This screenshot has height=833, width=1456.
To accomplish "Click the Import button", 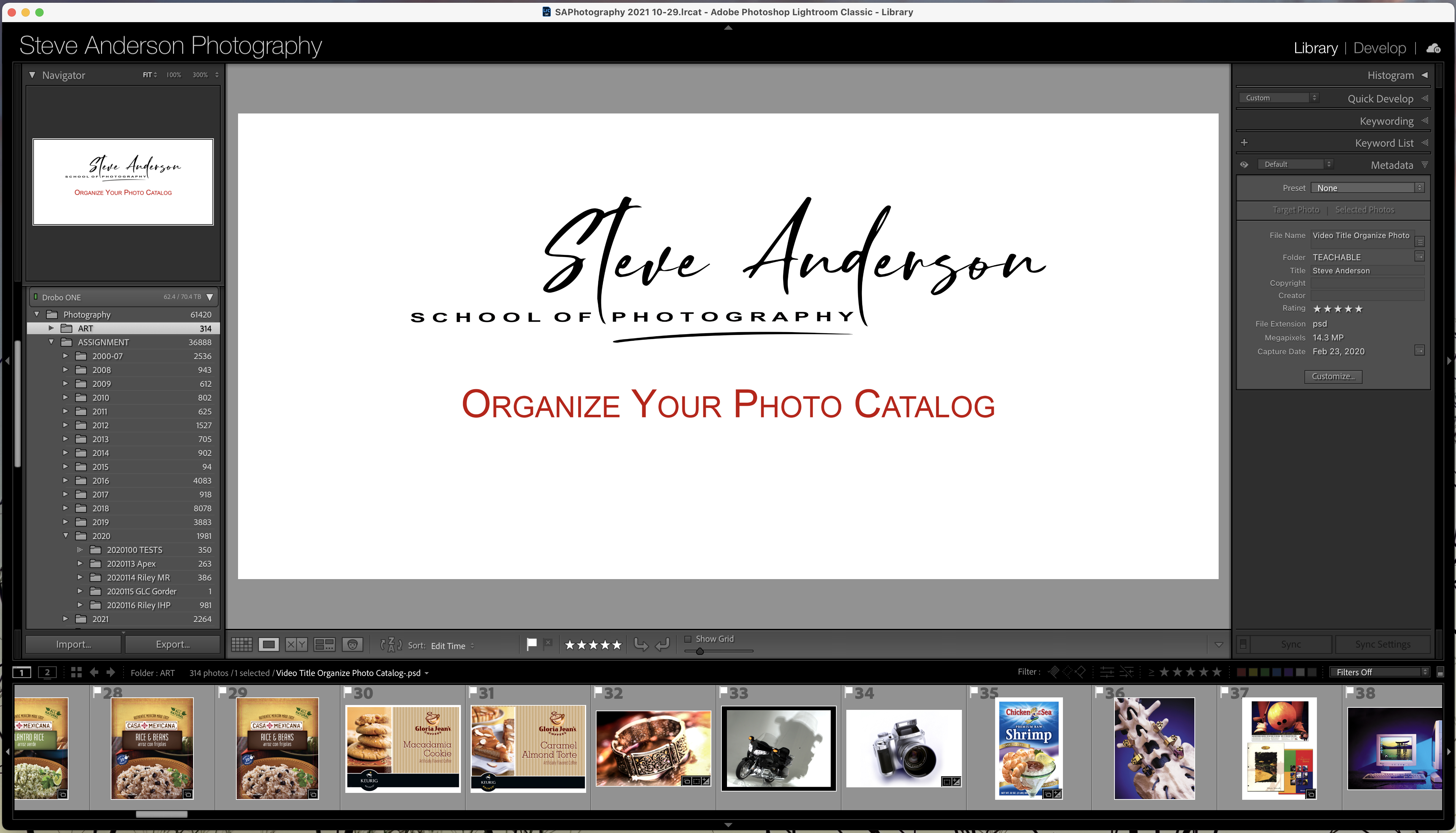I will coord(73,644).
